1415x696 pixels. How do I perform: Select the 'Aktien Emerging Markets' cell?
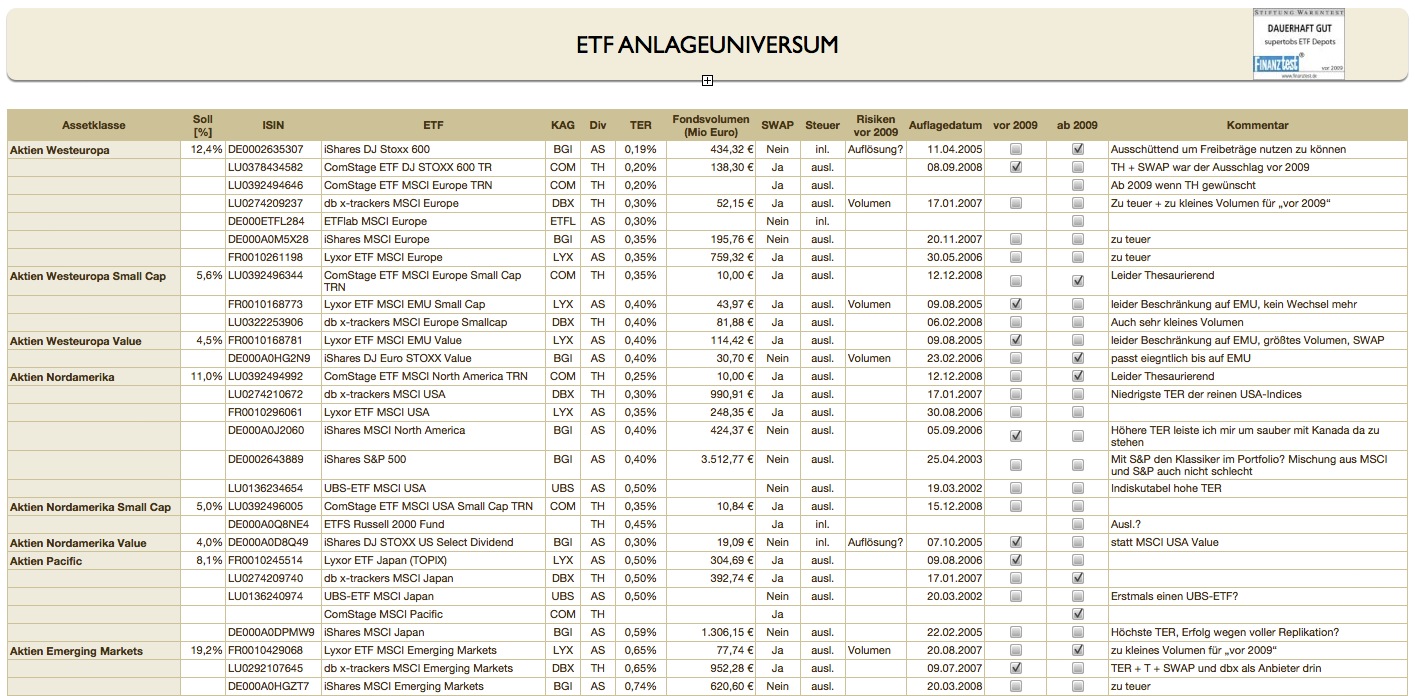click(94, 651)
